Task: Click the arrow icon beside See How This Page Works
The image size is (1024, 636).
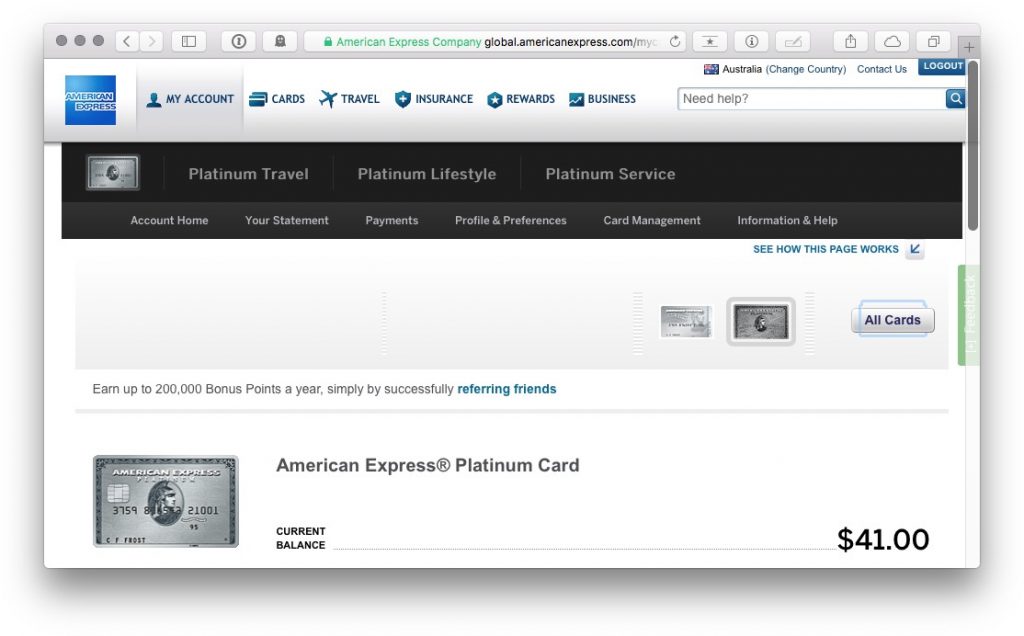Action: point(915,249)
